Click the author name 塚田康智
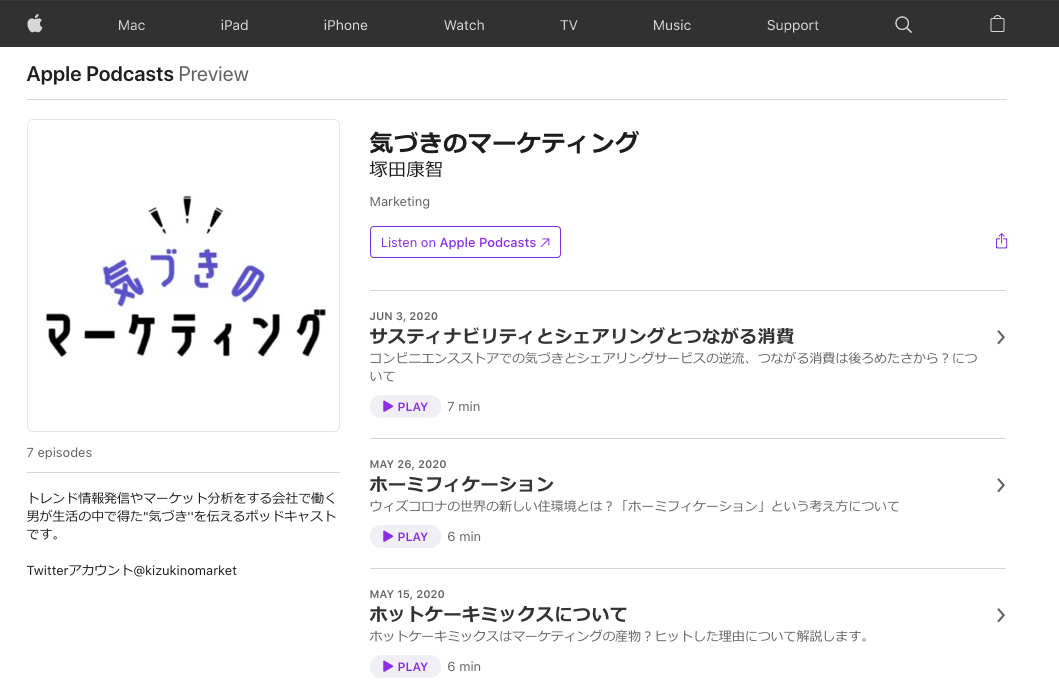The height and width of the screenshot is (682, 1059). coord(405,169)
